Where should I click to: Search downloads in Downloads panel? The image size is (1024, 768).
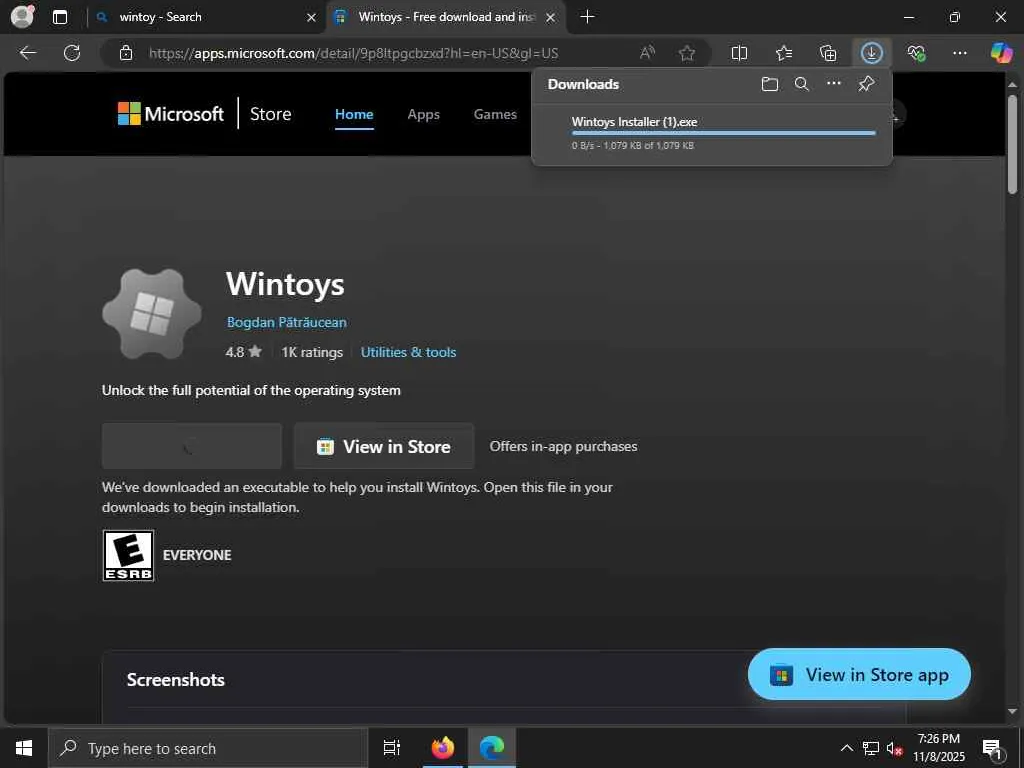pos(802,84)
